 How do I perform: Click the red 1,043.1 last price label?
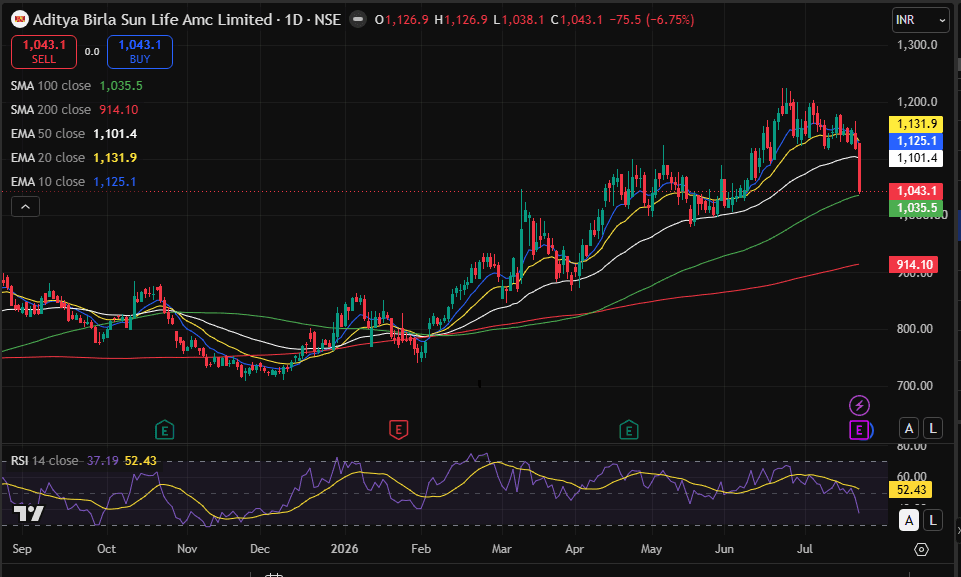[x=916, y=191]
